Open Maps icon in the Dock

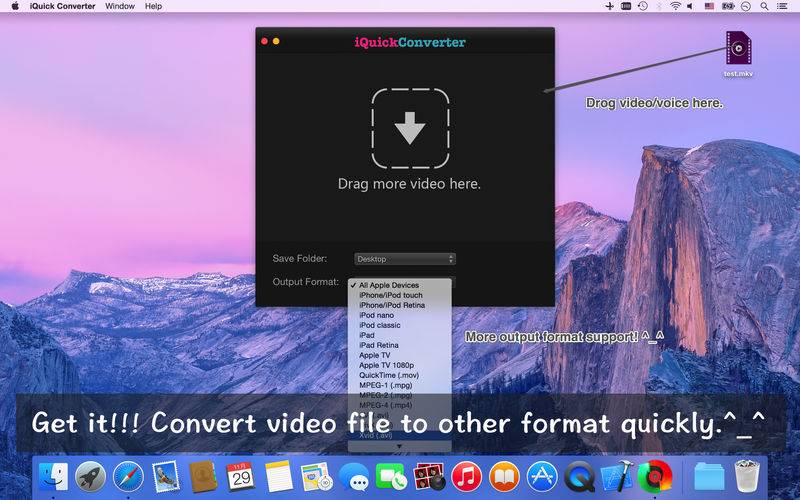pyautogui.click(x=316, y=477)
